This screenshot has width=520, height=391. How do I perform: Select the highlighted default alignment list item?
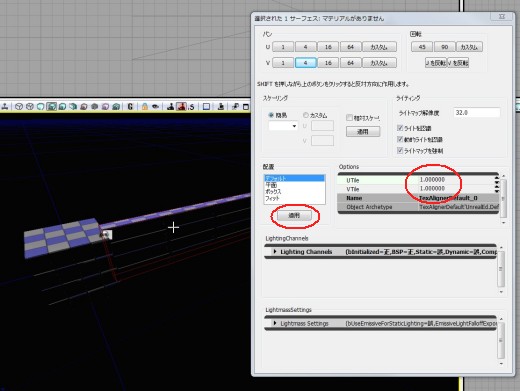point(294,178)
